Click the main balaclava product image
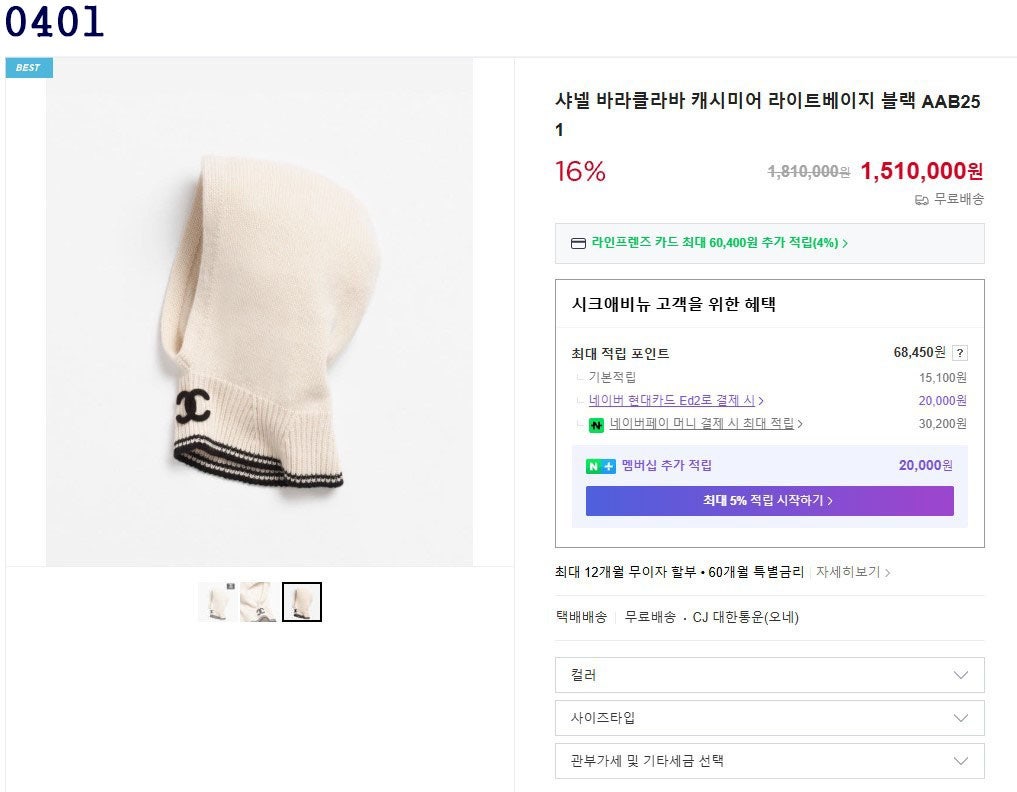 tap(259, 312)
